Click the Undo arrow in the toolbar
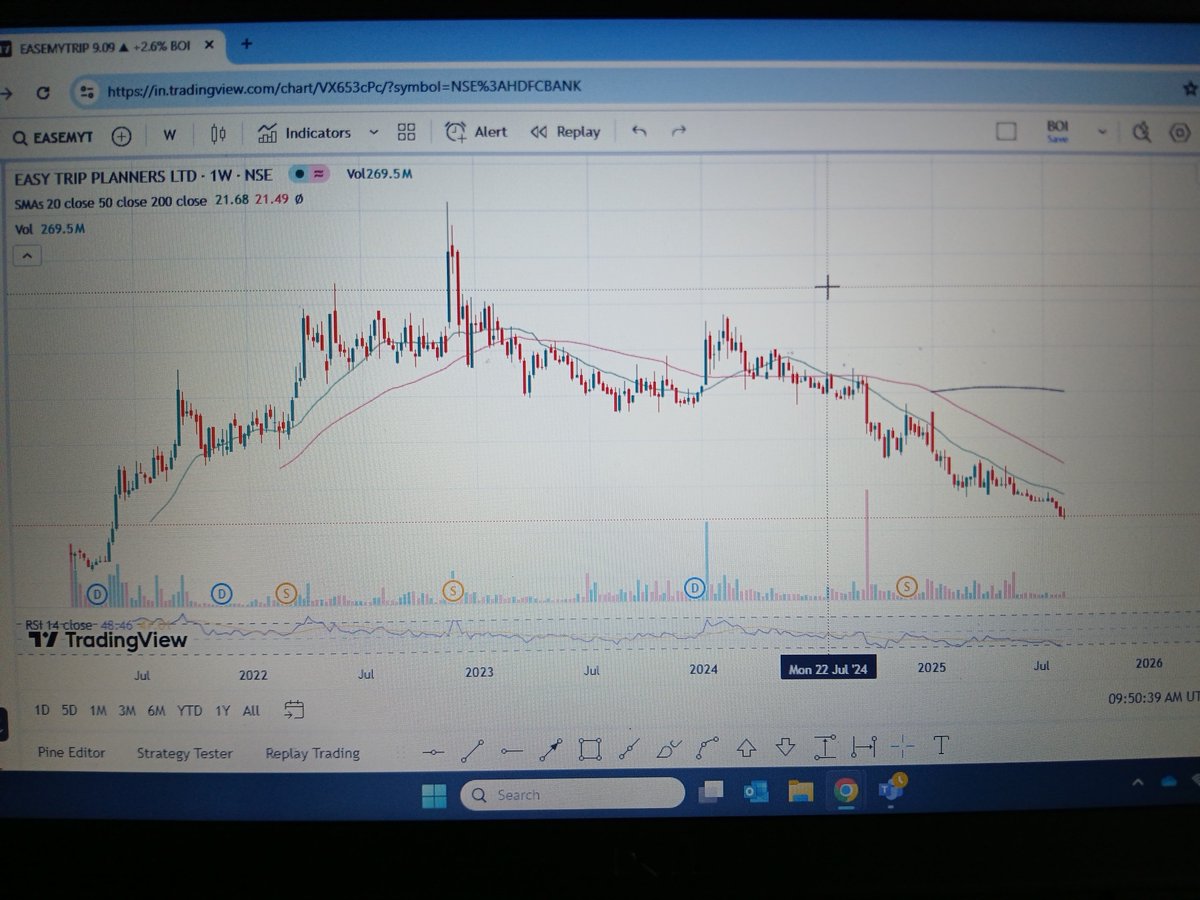 tap(639, 131)
